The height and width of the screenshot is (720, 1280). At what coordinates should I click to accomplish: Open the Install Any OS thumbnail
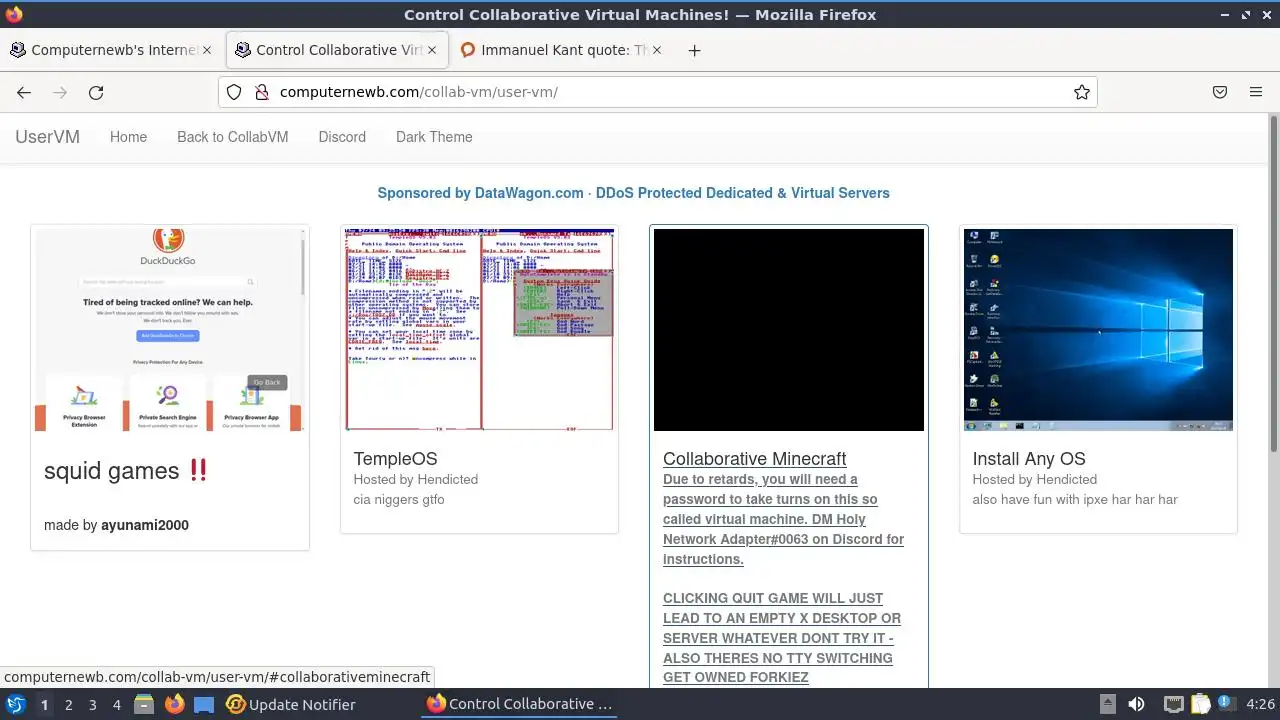tap(1098, 330)
